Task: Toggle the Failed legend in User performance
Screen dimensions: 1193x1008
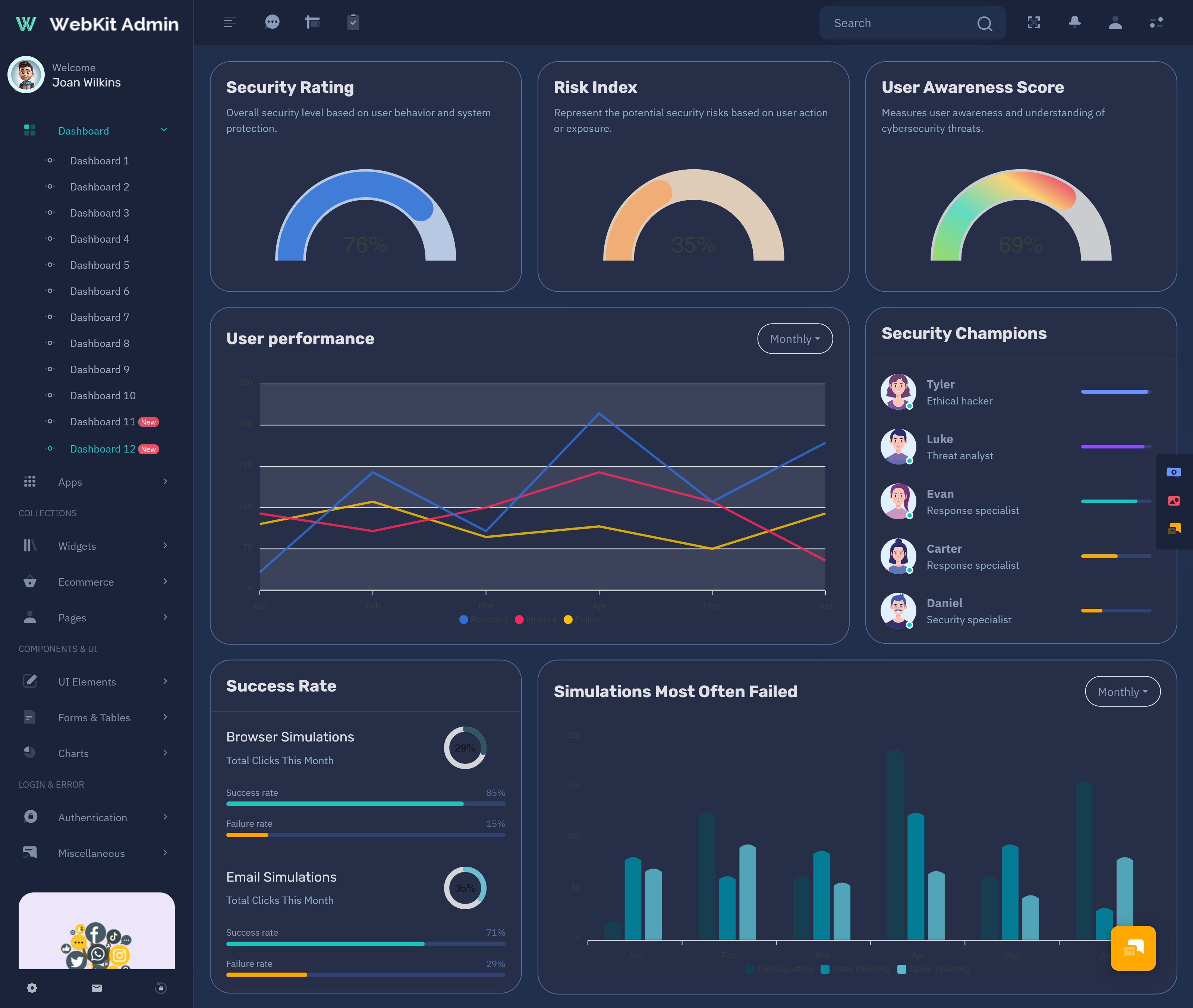Action: (x=581, y=620)
